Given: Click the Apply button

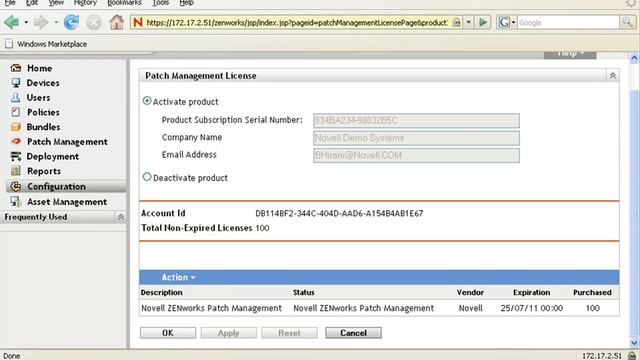Looking at the screenshot, I should pos(229,333).
